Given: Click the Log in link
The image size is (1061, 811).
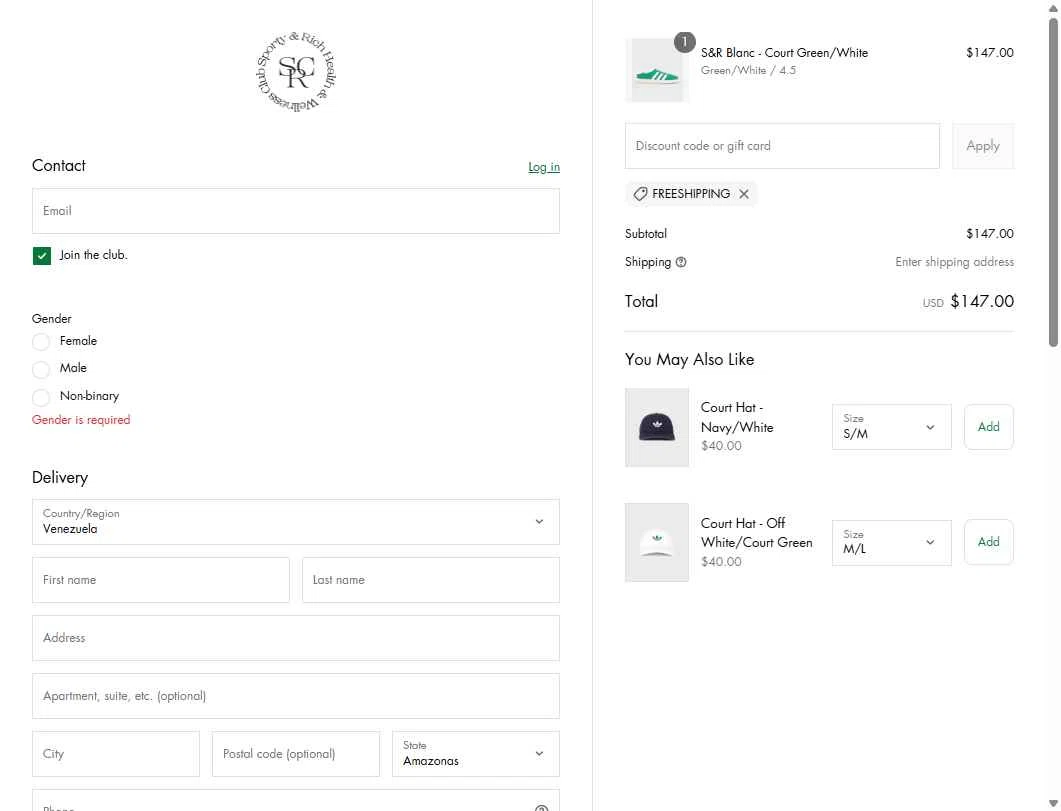Looking at the screenshot, I should point(543,167).
